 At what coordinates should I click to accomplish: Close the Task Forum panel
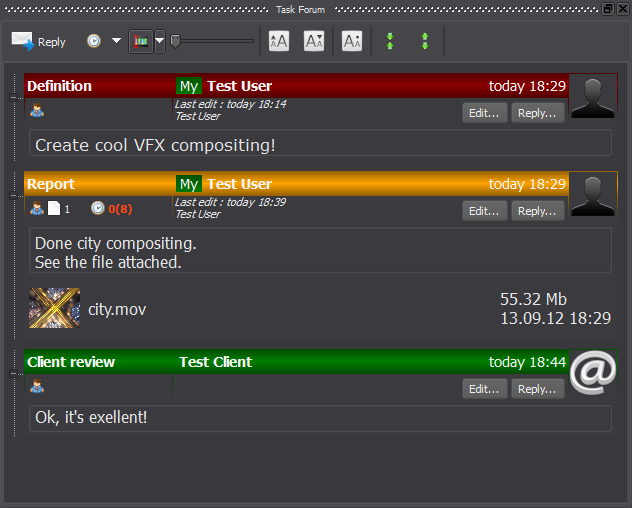coord(623,8)
